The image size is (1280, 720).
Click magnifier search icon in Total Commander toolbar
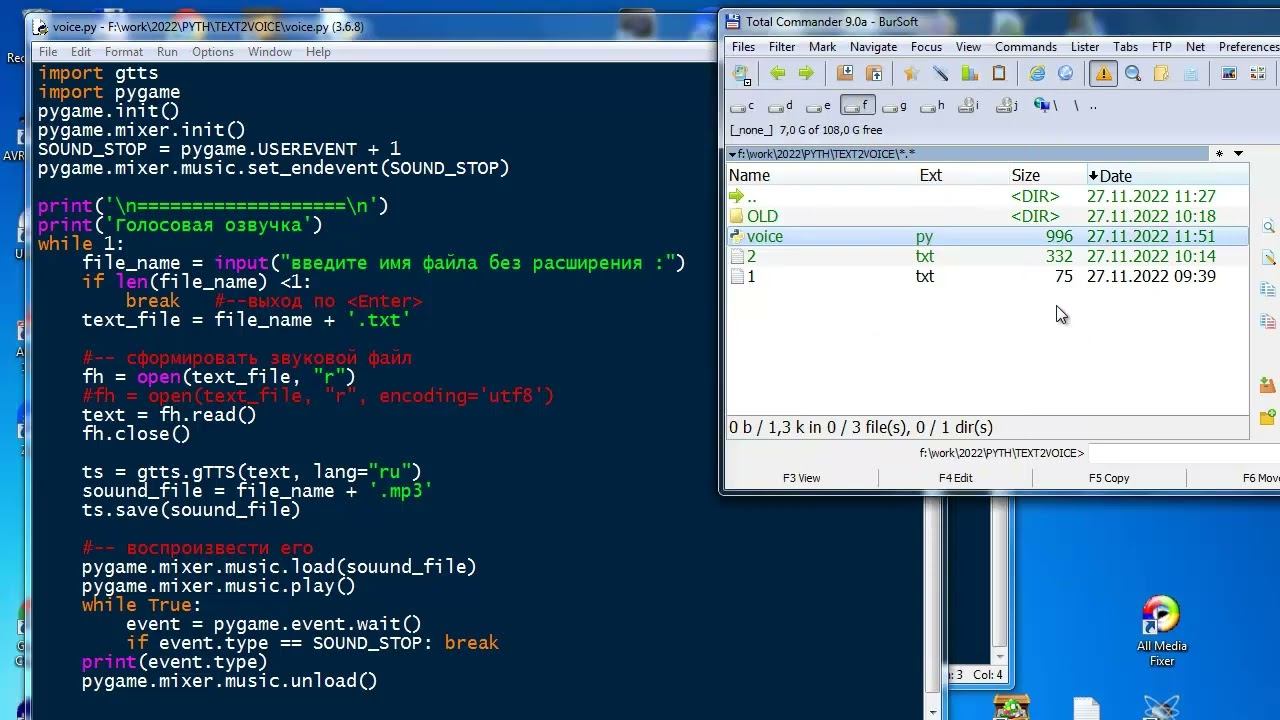pos(1133,73)
